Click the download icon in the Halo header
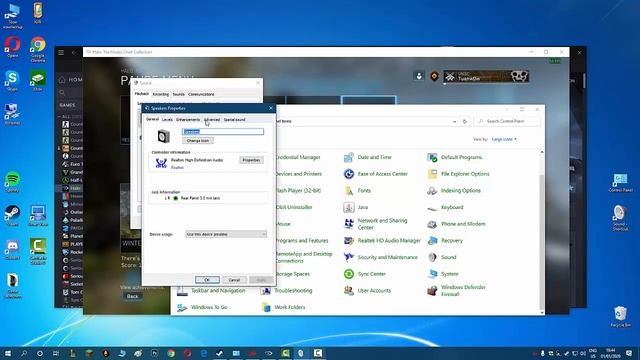This screenshot has height=360, width=640. pos(419,76)
